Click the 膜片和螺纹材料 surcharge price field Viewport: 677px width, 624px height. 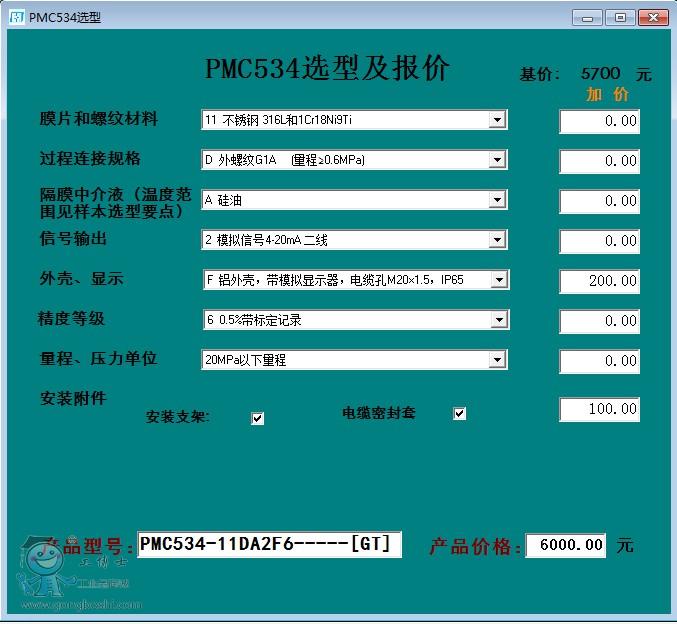pyautogui.click(x=599, y=121)
